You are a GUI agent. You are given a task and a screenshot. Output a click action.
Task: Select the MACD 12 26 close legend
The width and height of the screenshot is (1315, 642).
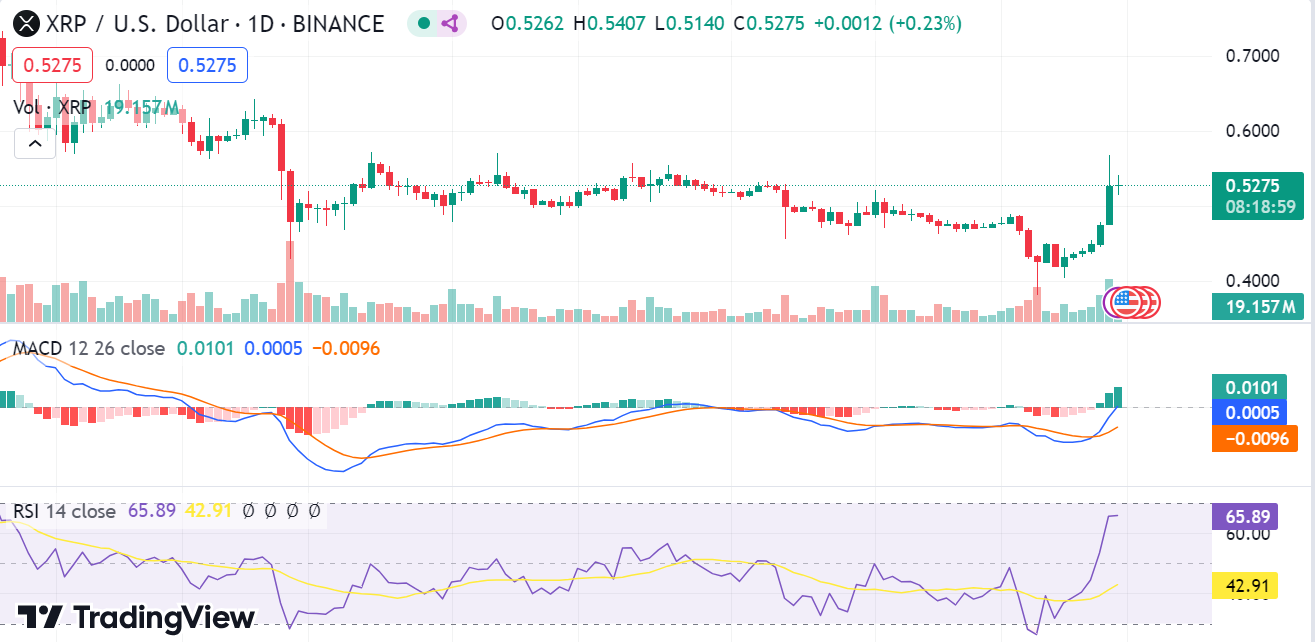click(x=89, y=348)
